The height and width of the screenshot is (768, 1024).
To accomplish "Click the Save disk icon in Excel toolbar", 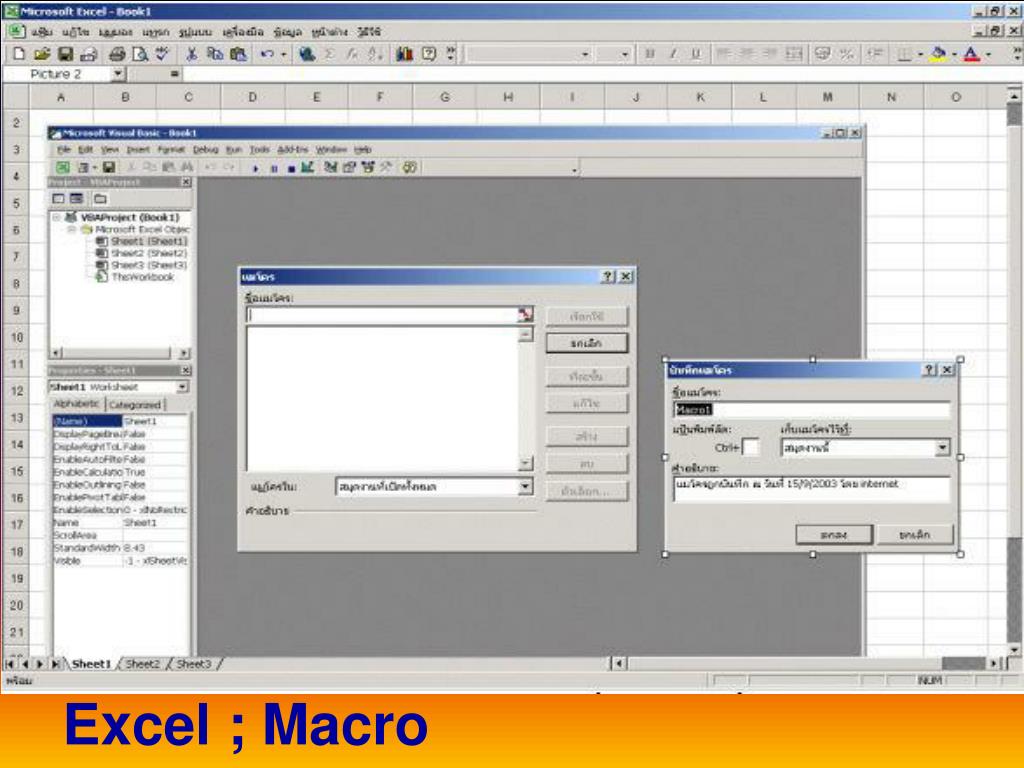I will click(65, 54).
